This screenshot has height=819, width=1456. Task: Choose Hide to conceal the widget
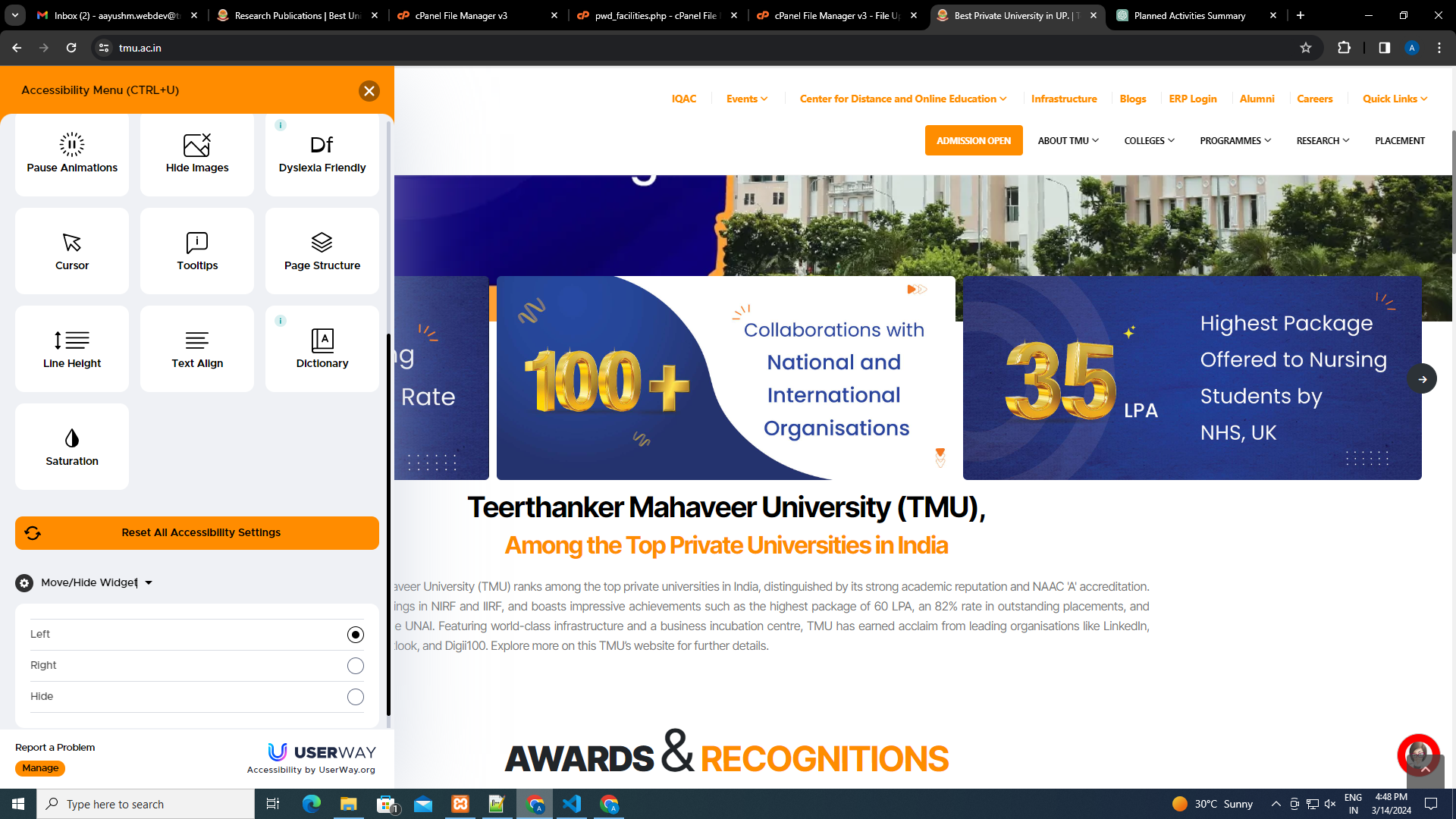355,696
